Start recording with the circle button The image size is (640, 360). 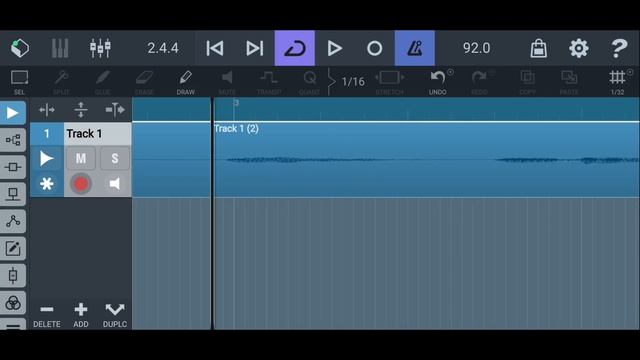[x=374, y=48]
